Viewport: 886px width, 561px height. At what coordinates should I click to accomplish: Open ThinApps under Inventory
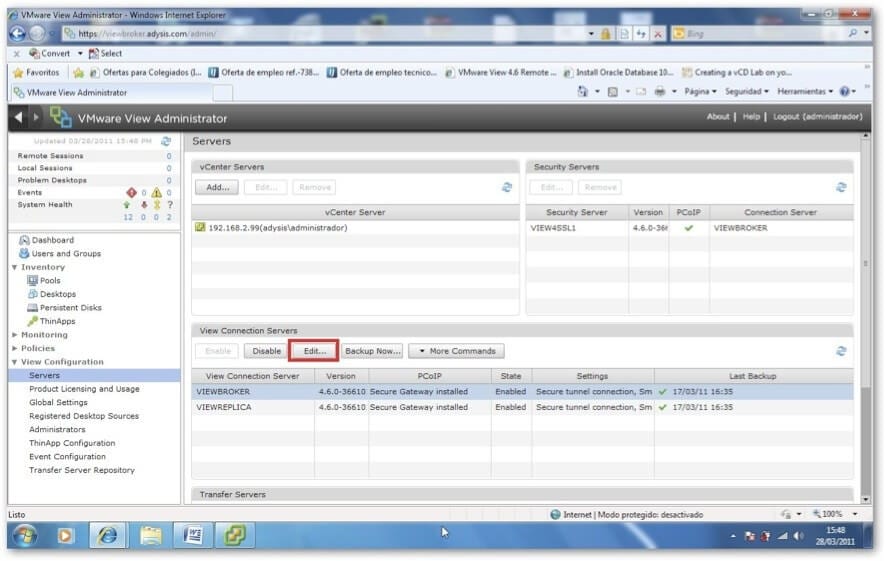coord(57,321)
